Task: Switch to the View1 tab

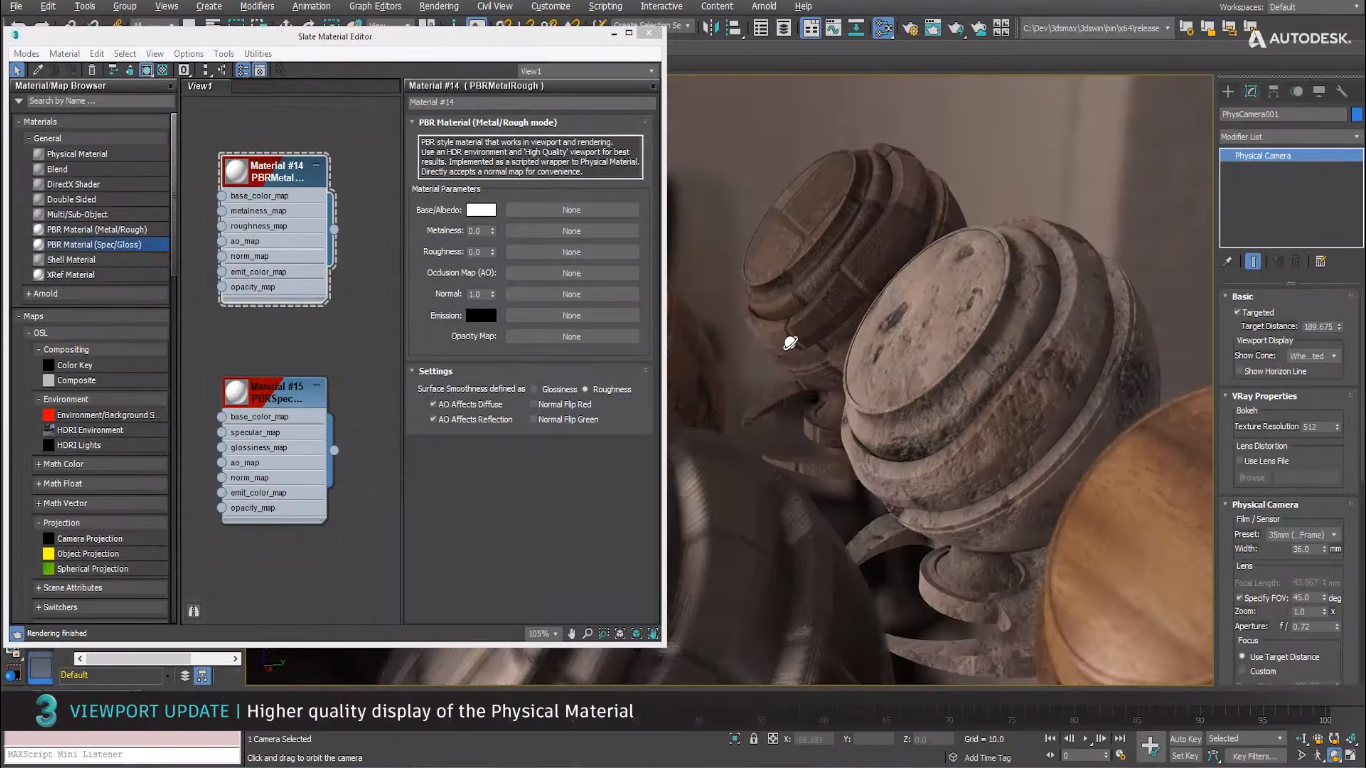Action: (200, 86)
